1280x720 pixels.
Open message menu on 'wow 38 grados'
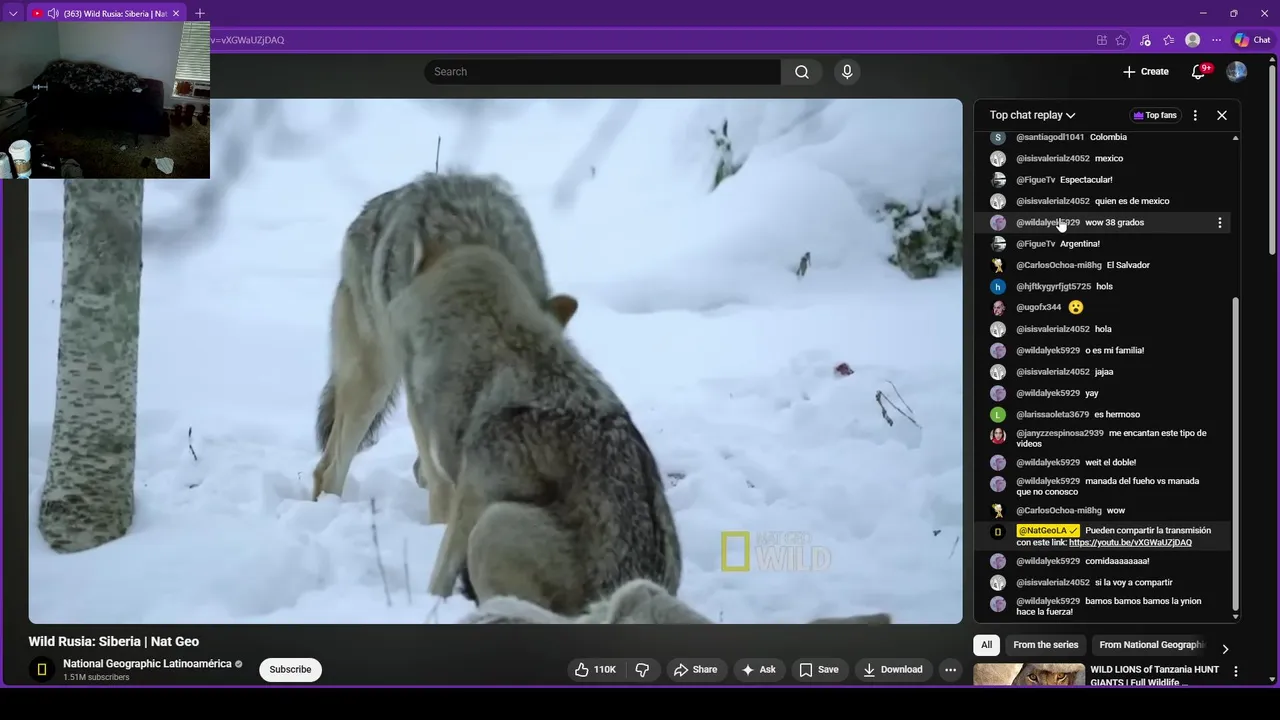click(1219, 223)
